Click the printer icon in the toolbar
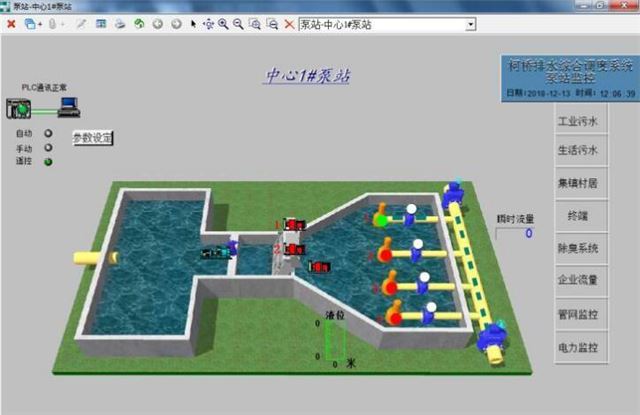 (120, 24)
